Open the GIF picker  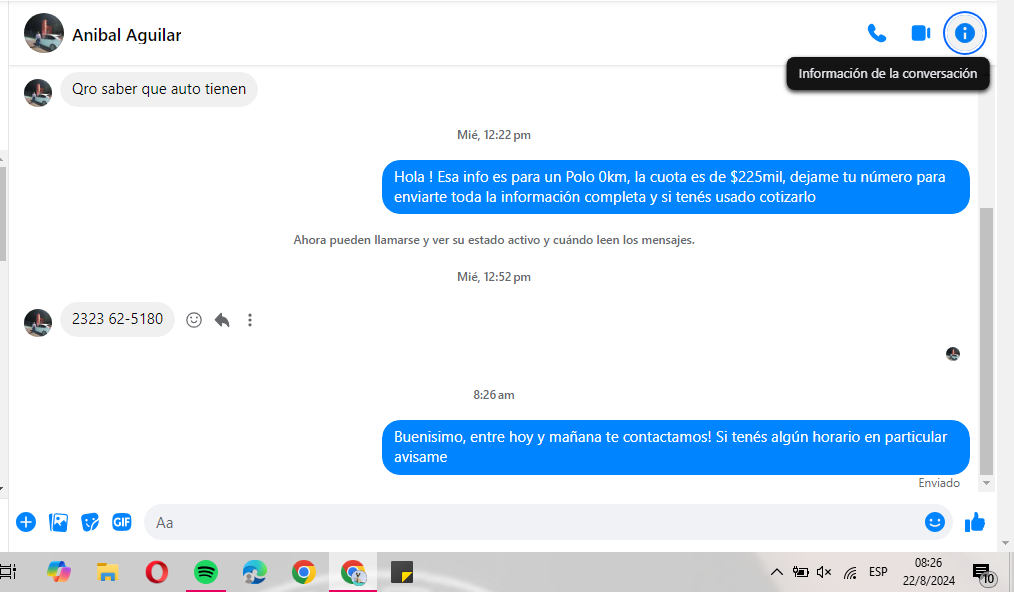(x=122, y=522)
